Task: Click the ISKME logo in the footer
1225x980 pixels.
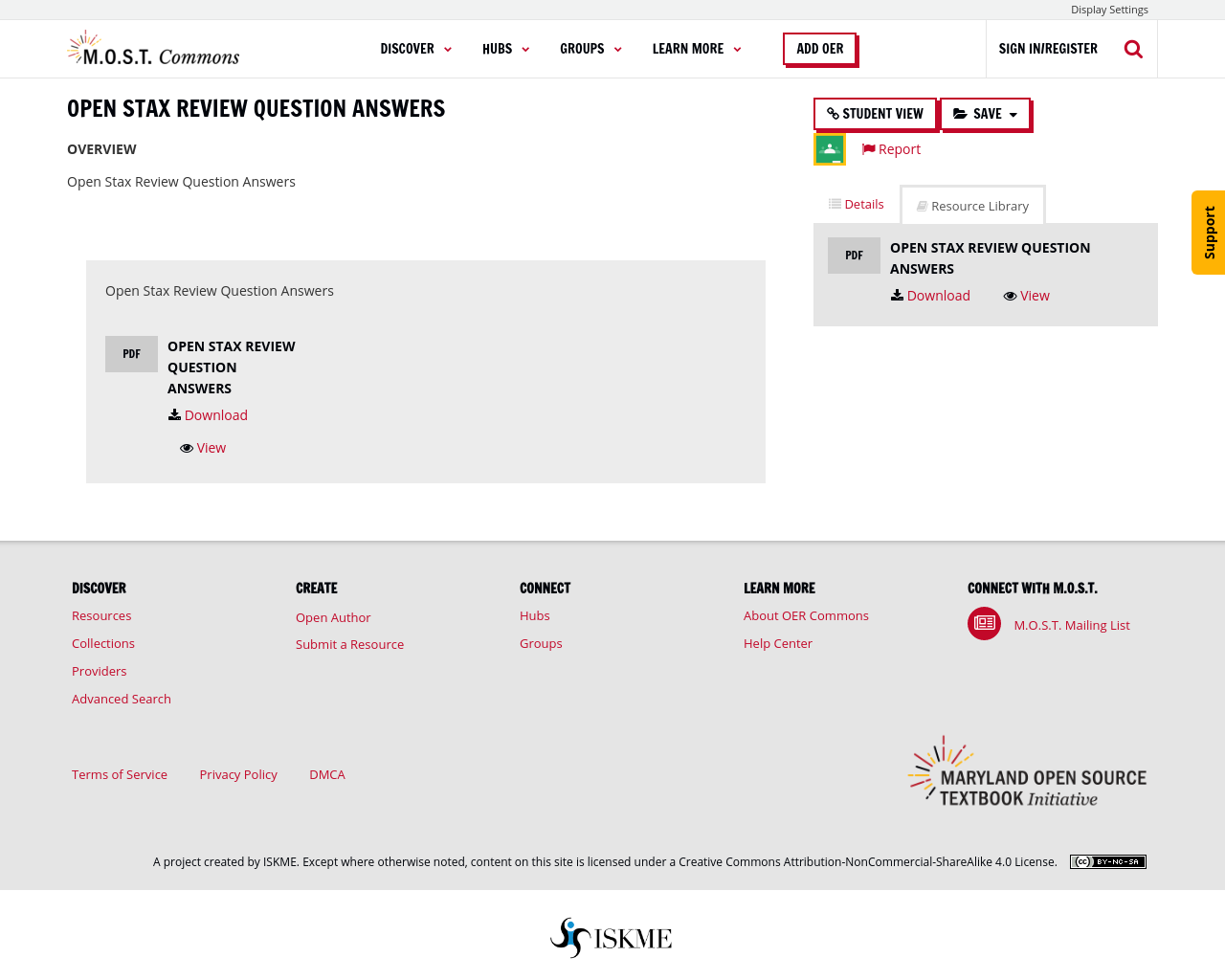Action: tap(612, 938)
